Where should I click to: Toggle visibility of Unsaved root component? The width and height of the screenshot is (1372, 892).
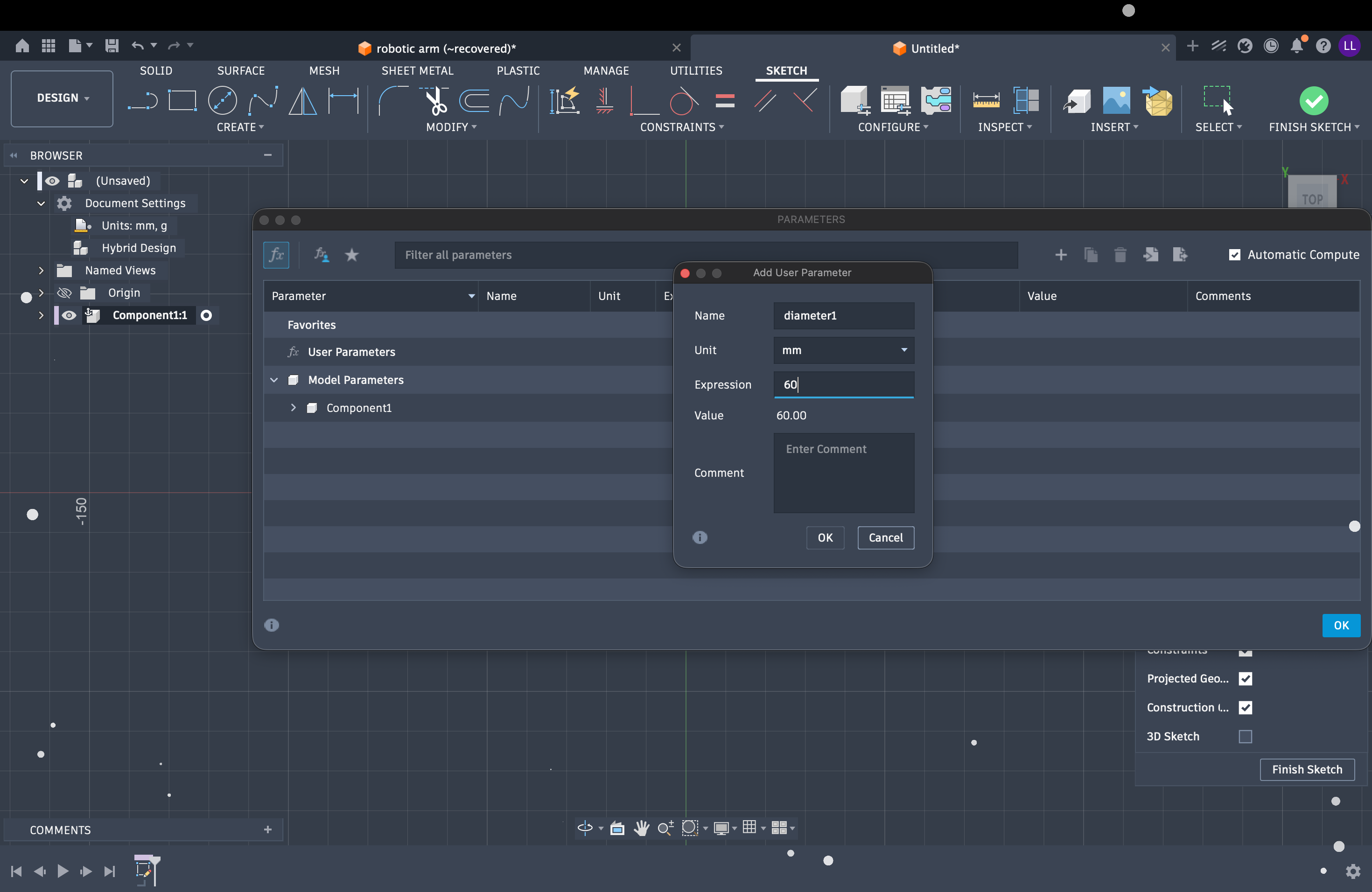(x=52, y=181)
